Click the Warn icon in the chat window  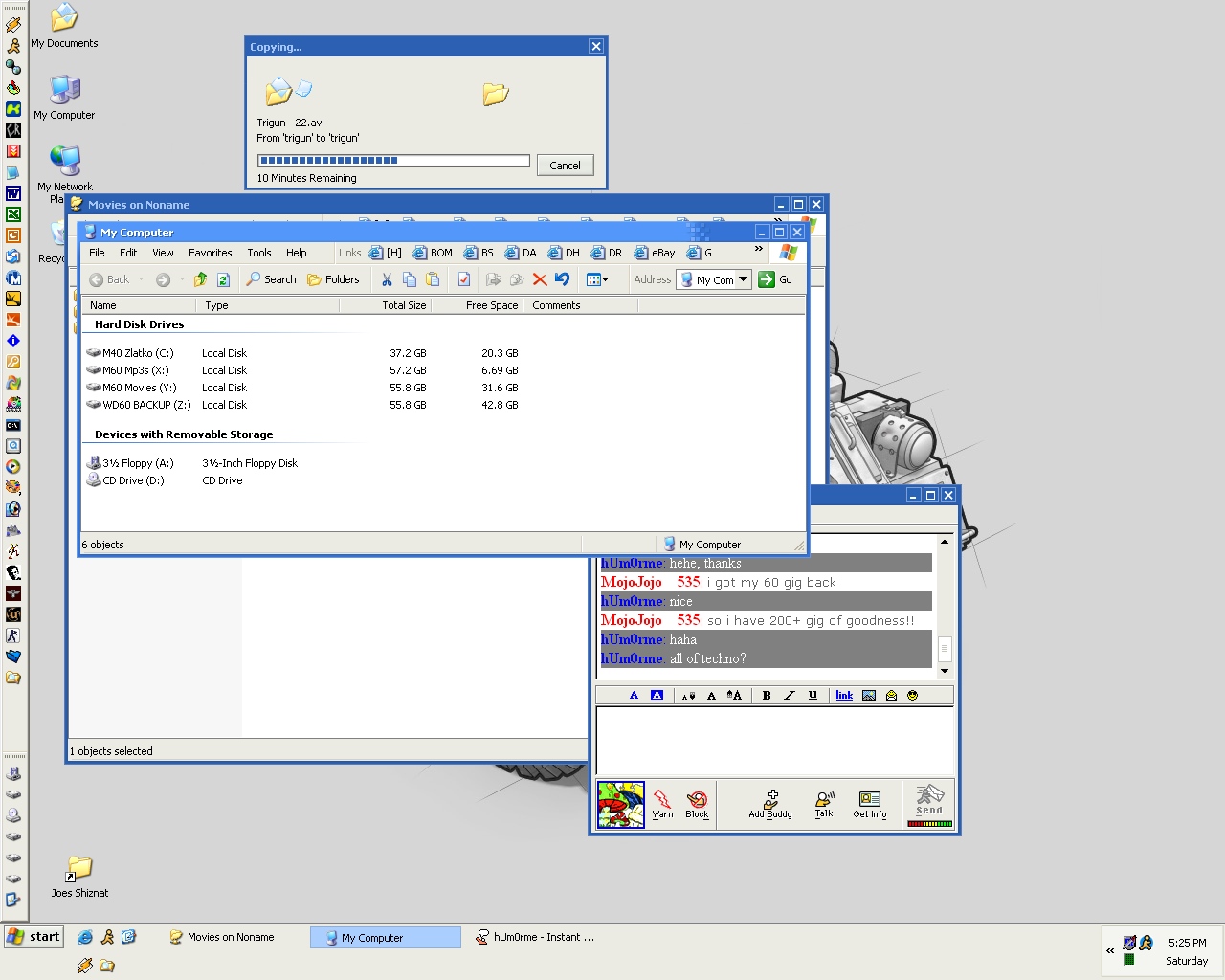[662, 802]
